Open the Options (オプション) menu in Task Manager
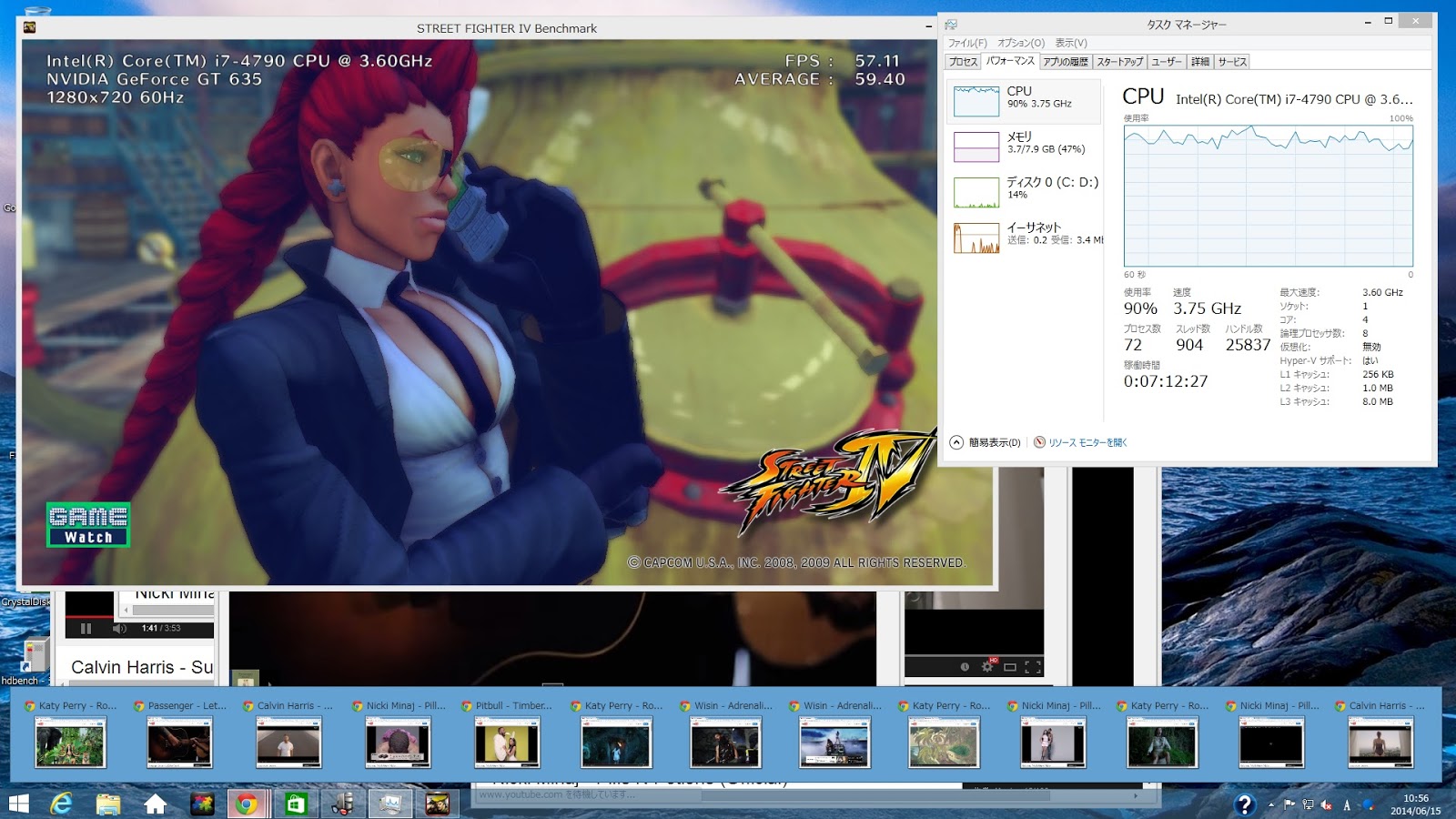This screenshot has width=1456, height=819. tap(1021, 43)
